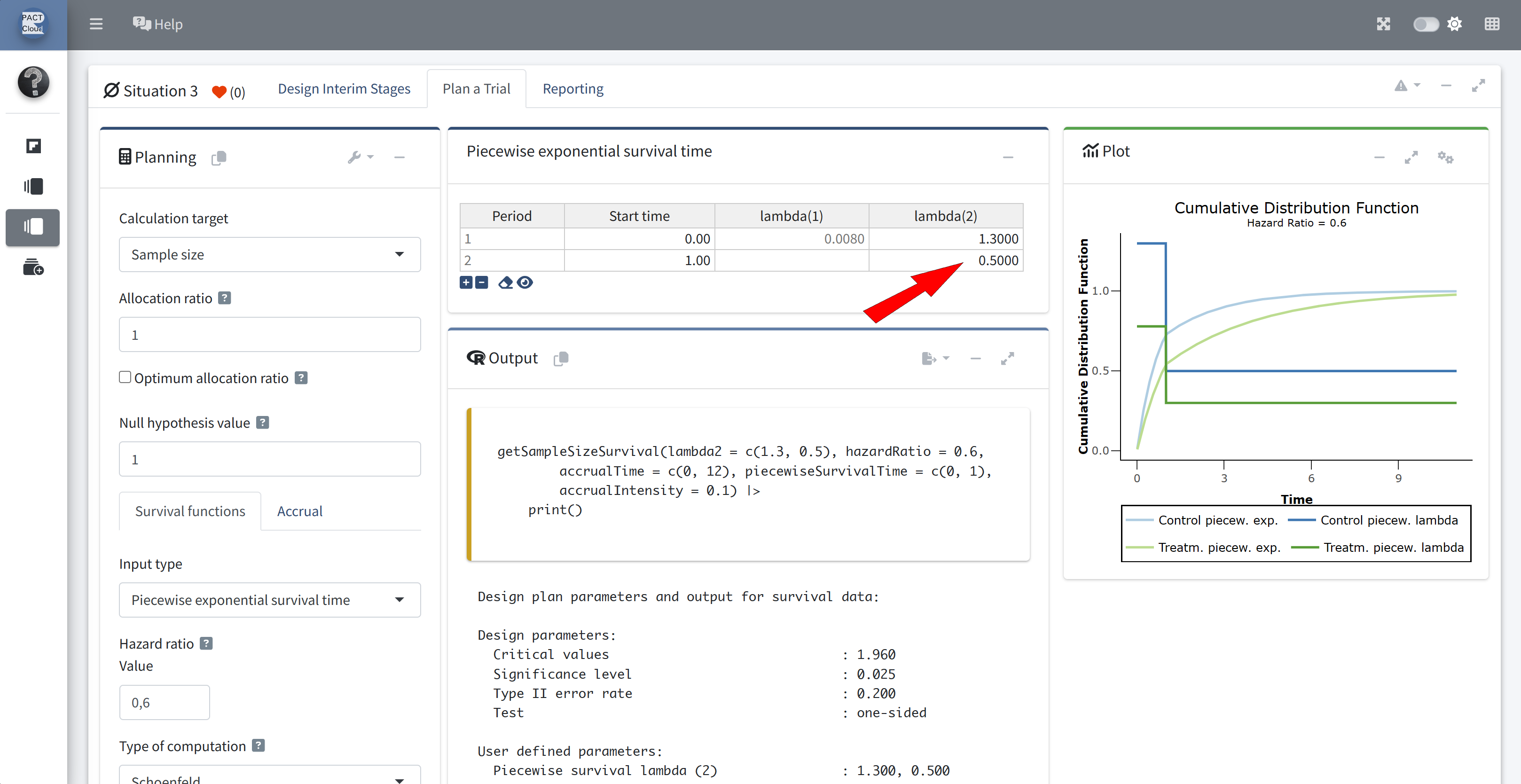1521x784 pixels.
Task: Copy the Output panel contents
Action: tap(561, 358)
